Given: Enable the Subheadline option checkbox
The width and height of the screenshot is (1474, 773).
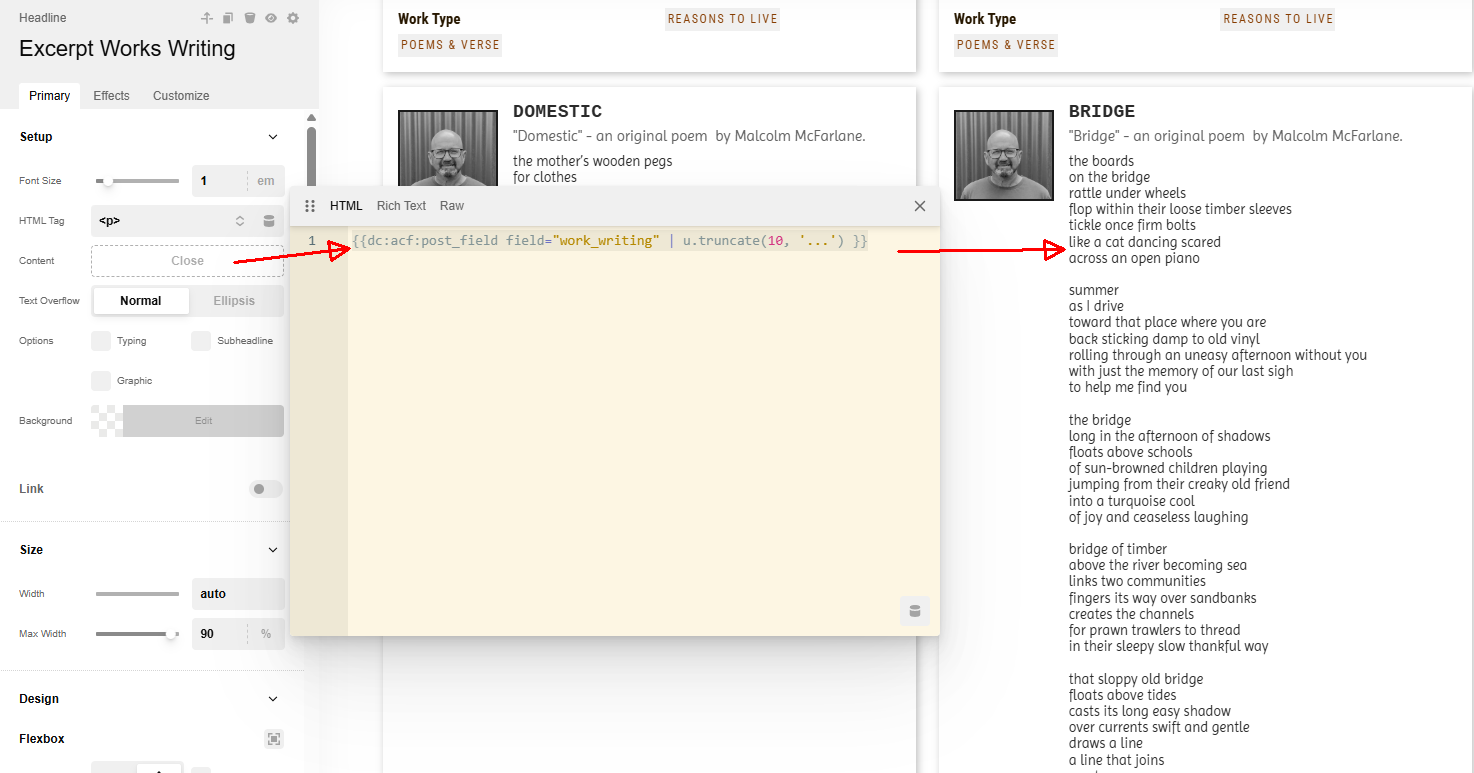Looking at the screenshot, I should coord(201,341).
